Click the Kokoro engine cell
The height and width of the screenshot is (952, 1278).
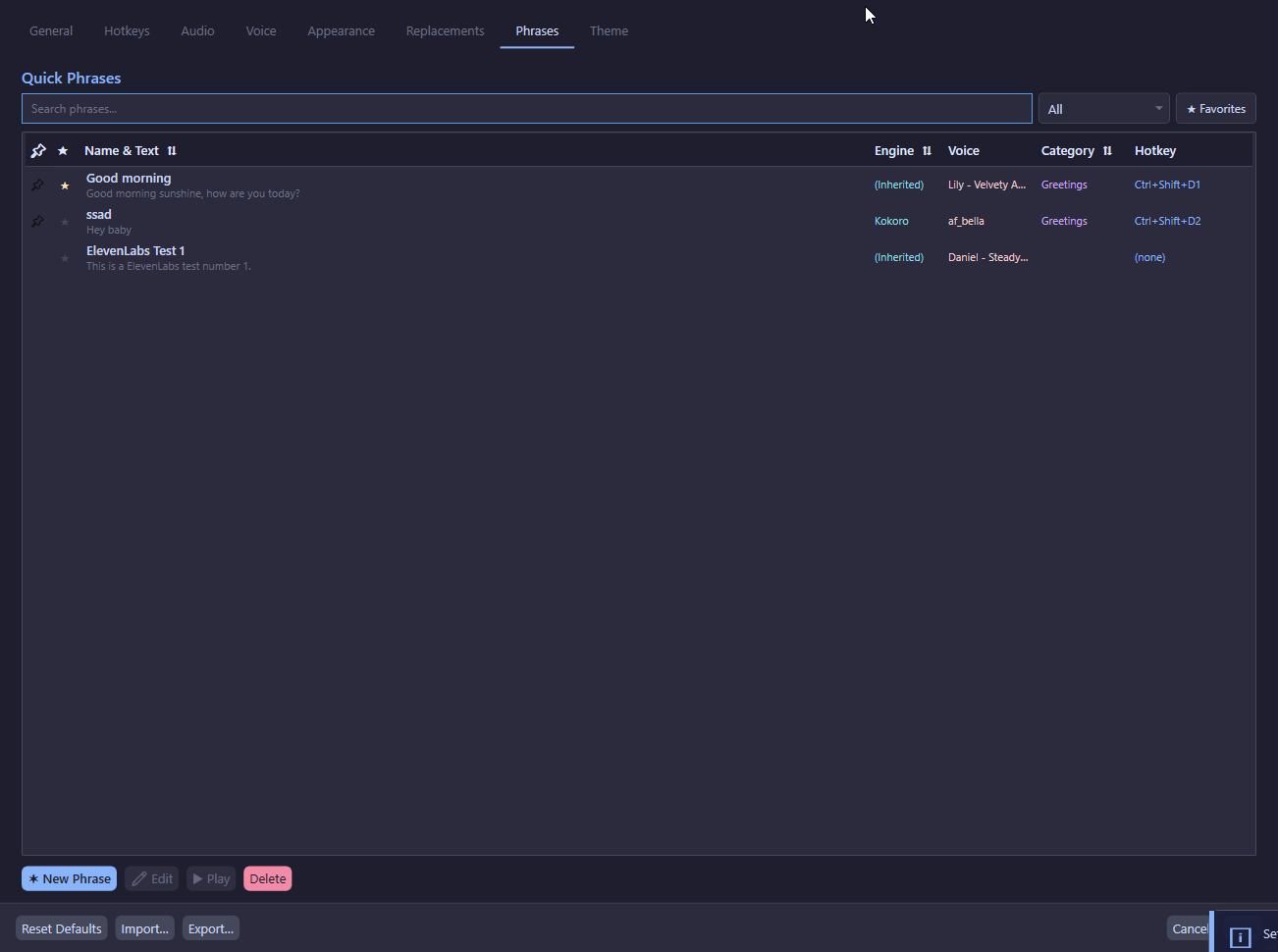891,221
